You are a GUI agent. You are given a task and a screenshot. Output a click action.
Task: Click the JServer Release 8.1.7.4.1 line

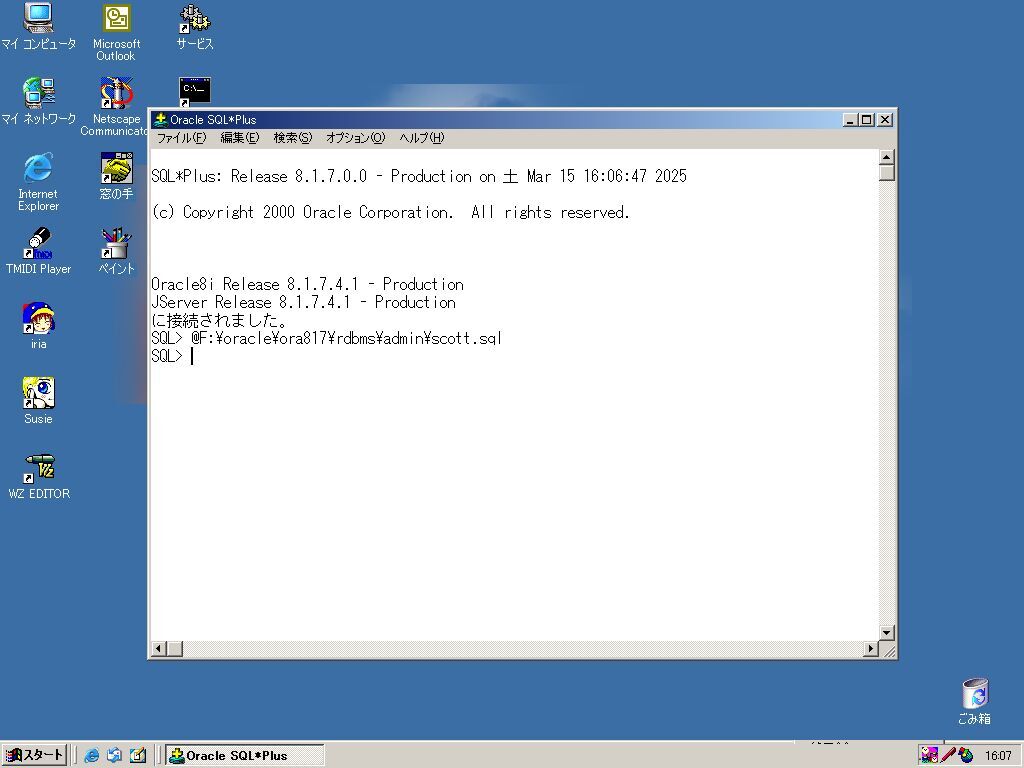(x=304, y=302)
